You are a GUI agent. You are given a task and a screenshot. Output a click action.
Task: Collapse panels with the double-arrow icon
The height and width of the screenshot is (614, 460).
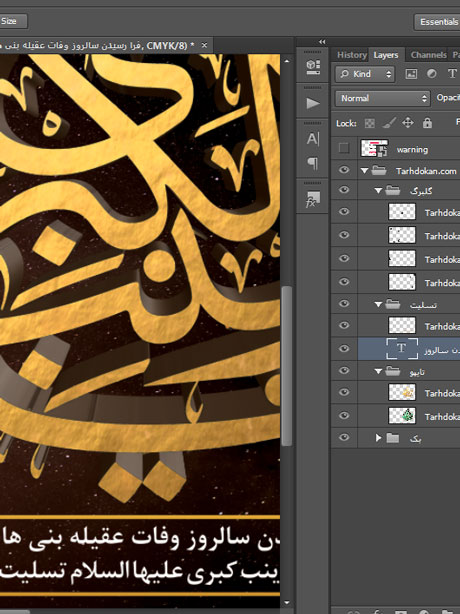coord(322,42)
